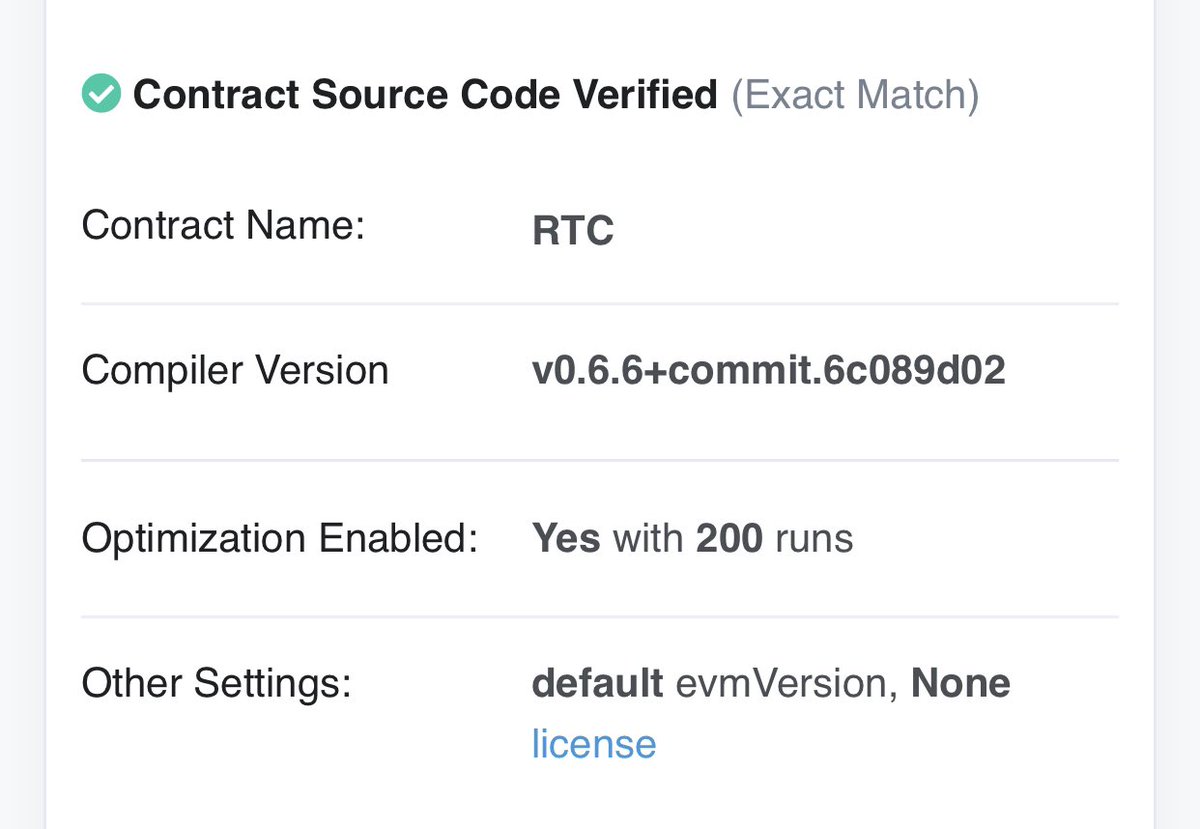
Task: Click the RTC contract name value
Action: click(x=573, y=232)
